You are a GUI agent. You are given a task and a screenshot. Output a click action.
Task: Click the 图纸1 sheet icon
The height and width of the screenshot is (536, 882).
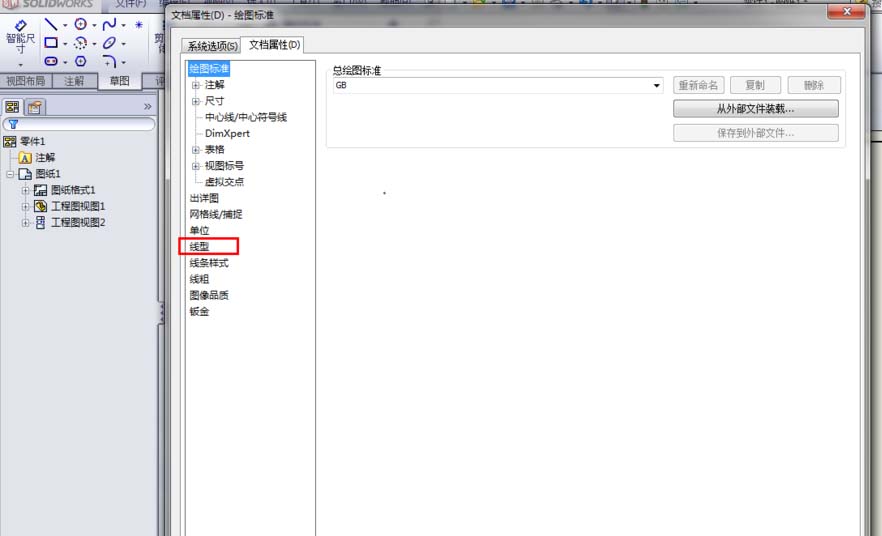[25, 174]
